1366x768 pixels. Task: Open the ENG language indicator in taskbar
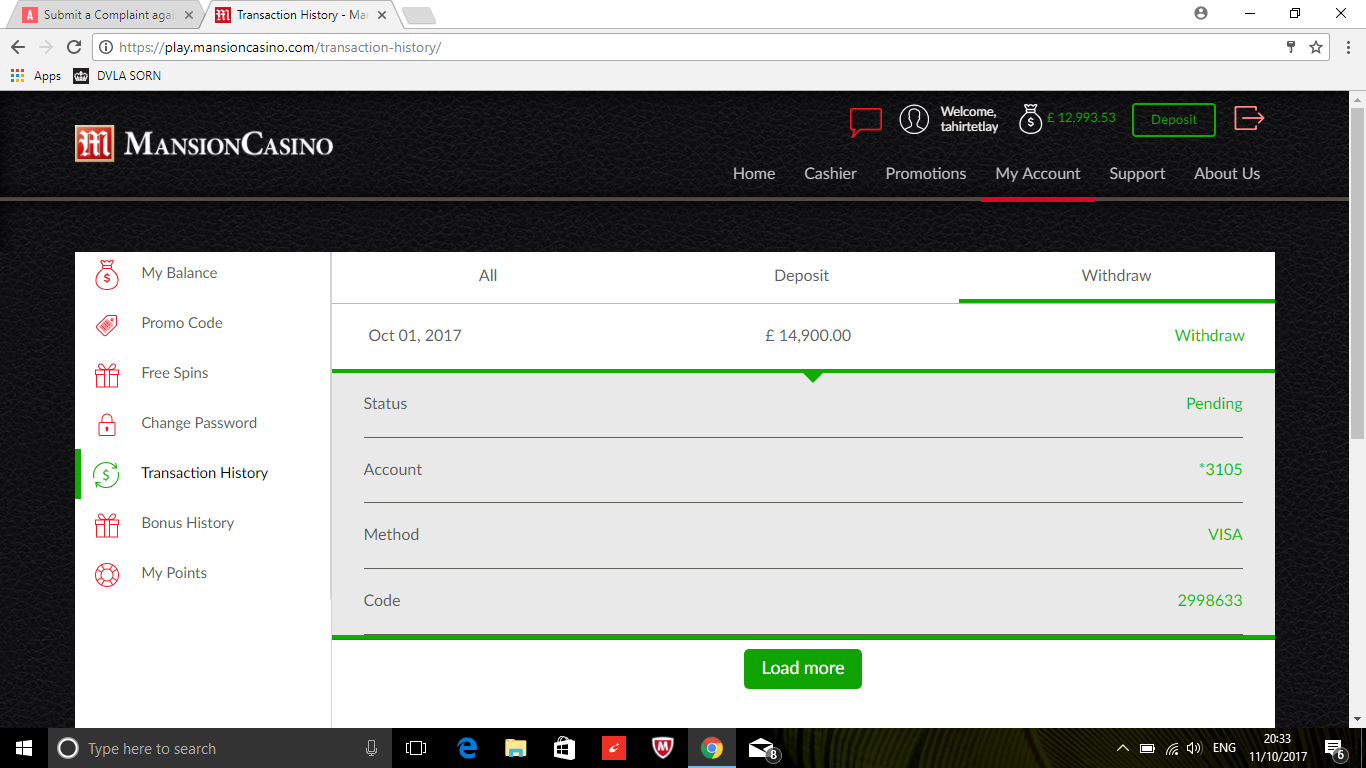pos(1224,748)
